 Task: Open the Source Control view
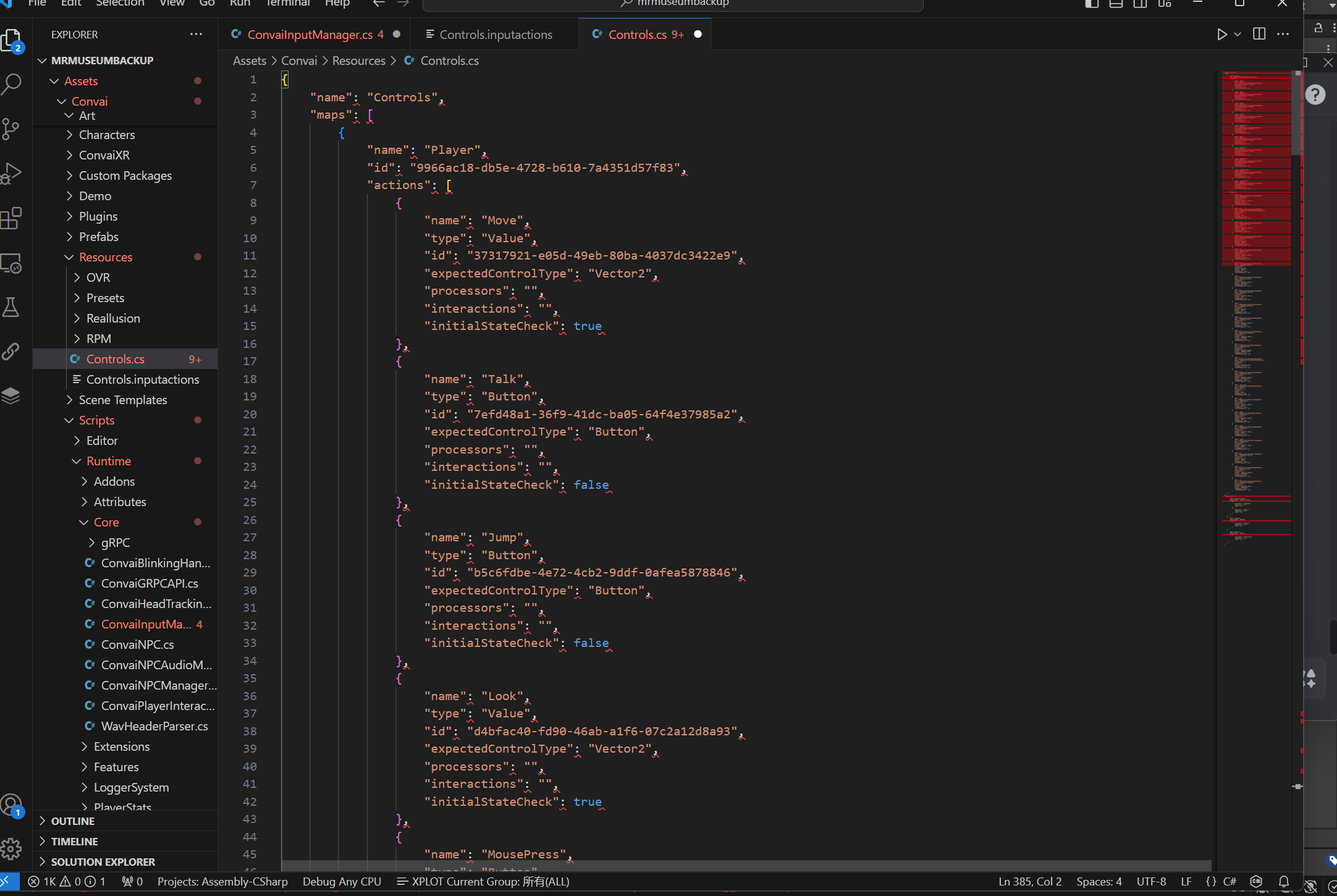pyautogui.click(x=12, y=129)
